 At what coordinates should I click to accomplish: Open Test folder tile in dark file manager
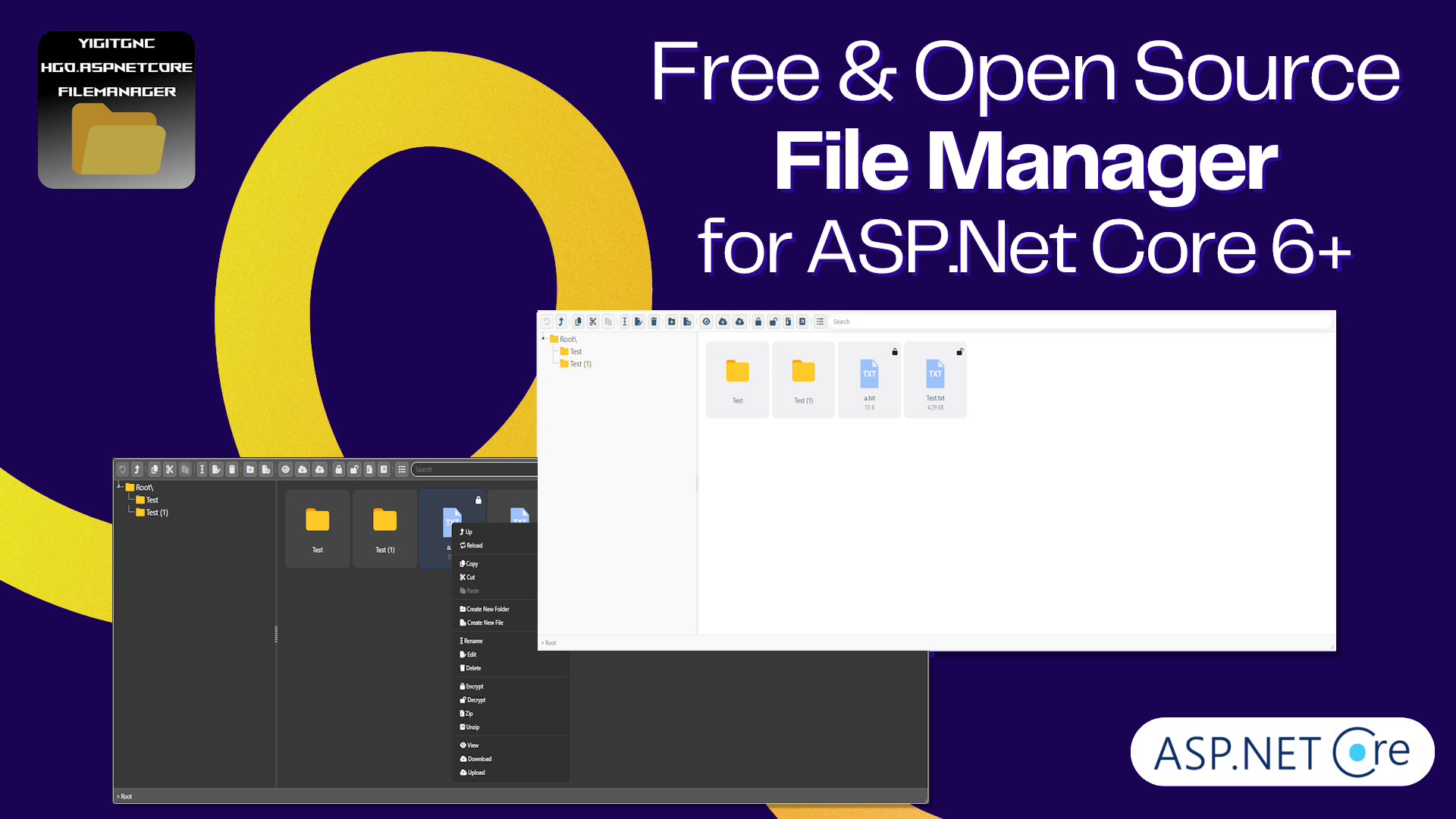coord(318,529)
